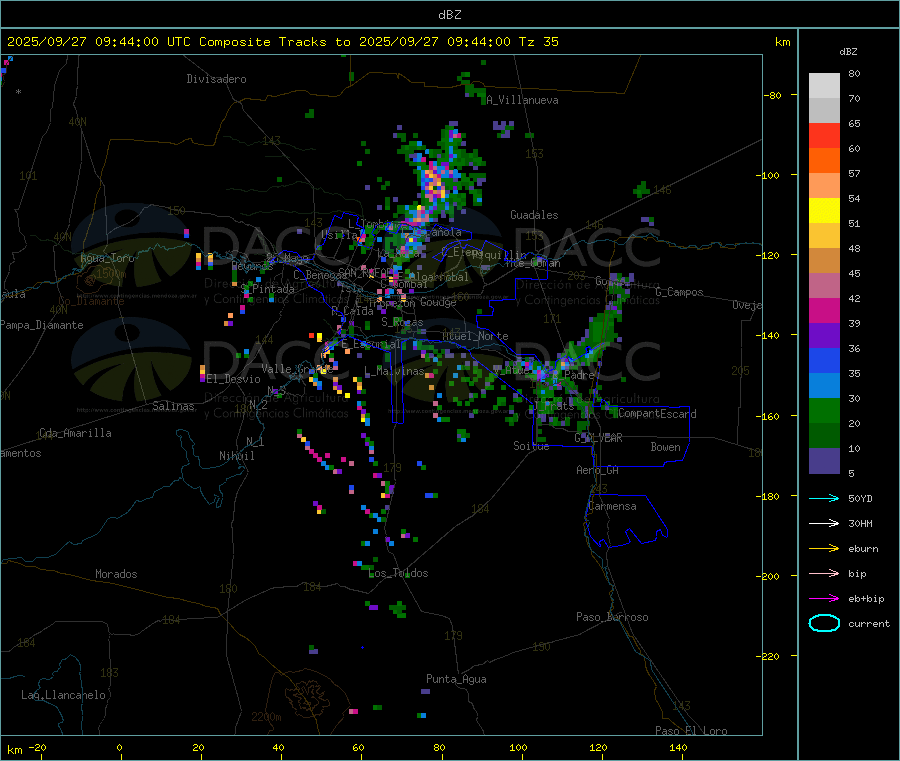Click the dBZ title at top
Screen dimensions: 900x761
449,15
